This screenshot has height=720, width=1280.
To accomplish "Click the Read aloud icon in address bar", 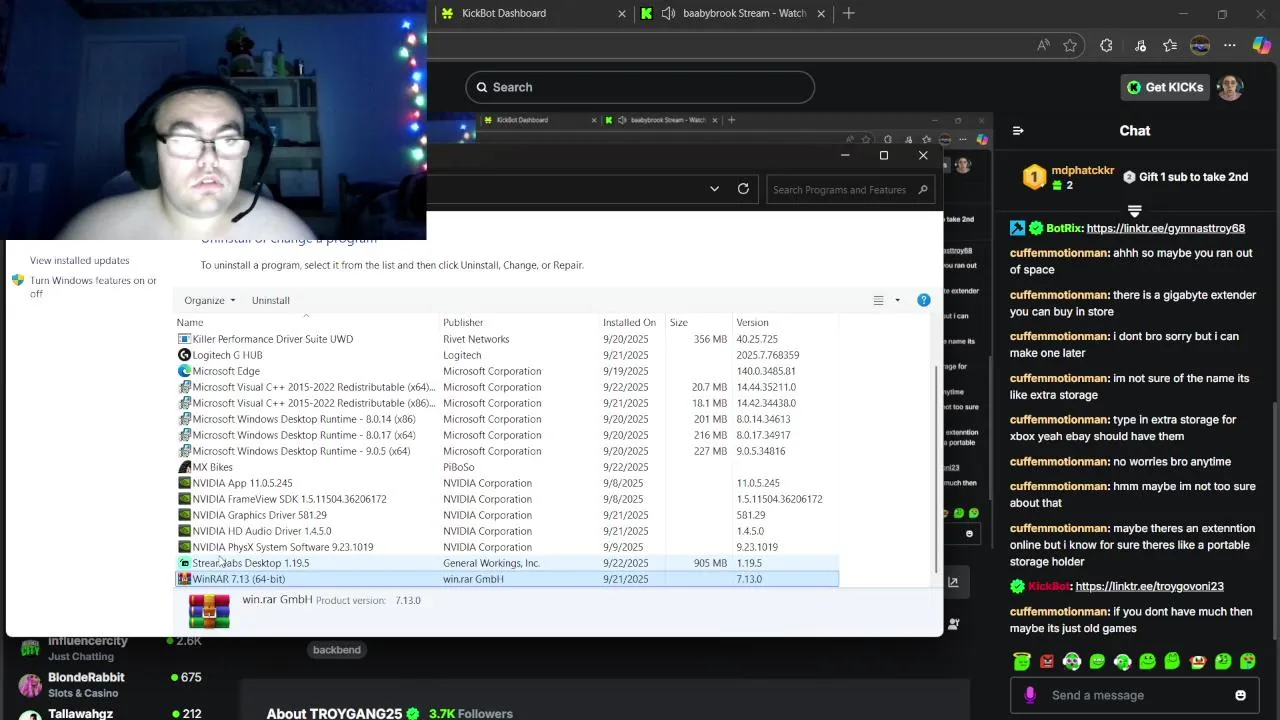I will (x=1043, y=45).
